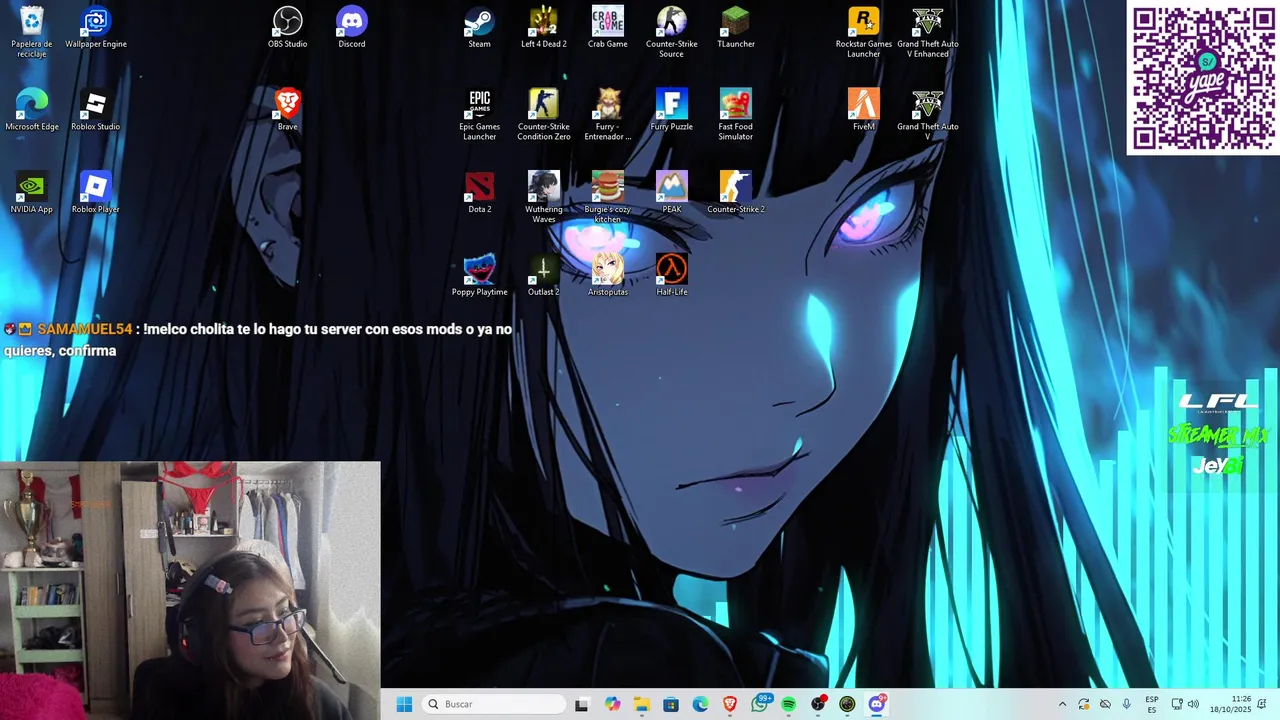The width and height of the screenshot is (1280, 720).
Task: Open OBS Studio desktop shortcut
Action: pyautogui.click(x=288, y=27)
